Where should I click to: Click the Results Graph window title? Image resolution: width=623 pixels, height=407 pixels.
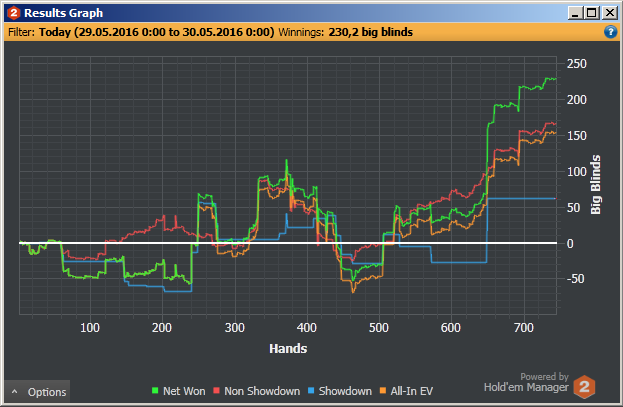(x=64, y=13)
